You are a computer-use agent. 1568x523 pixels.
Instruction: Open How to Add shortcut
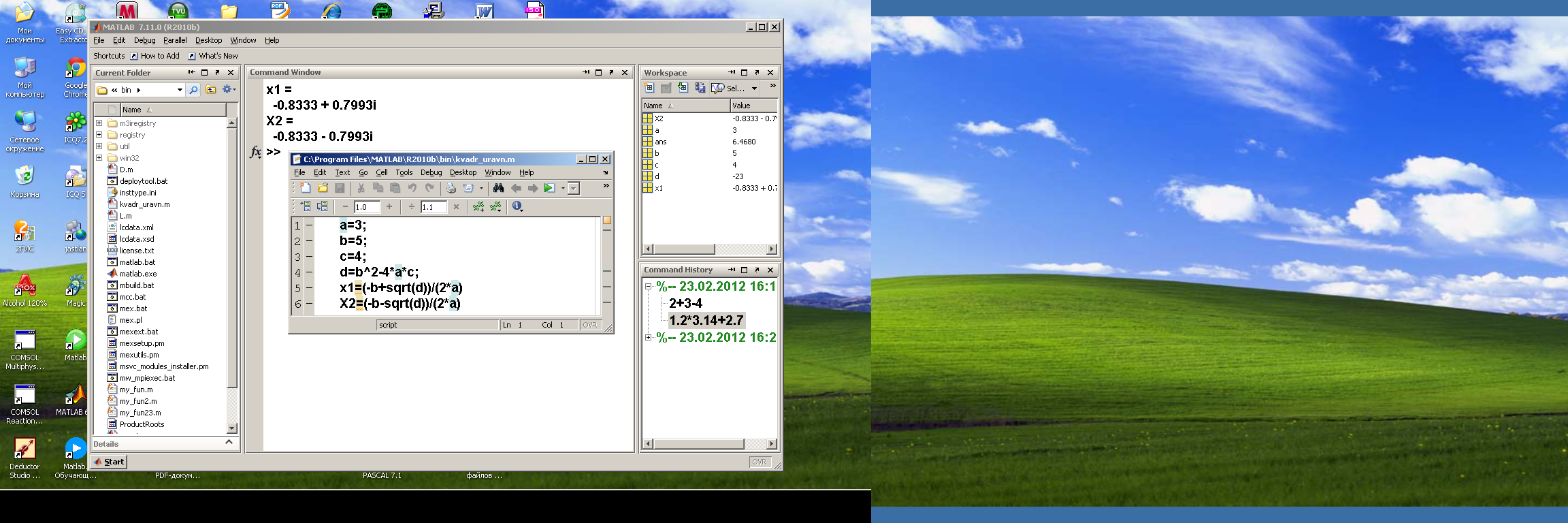pos(154,56)
